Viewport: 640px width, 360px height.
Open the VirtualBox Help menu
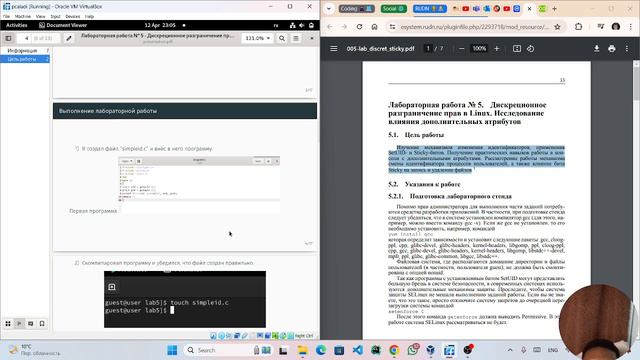coord(89,16)
